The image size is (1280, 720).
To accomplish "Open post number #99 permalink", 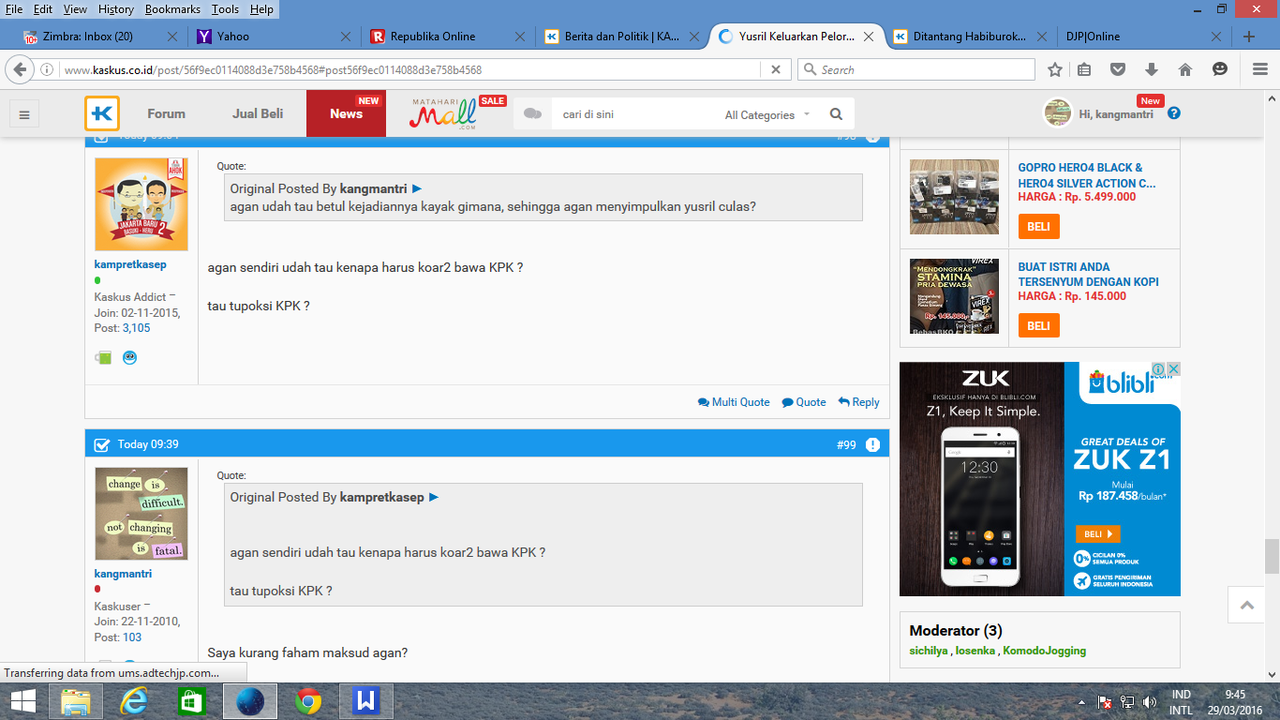I will (846, 444).
